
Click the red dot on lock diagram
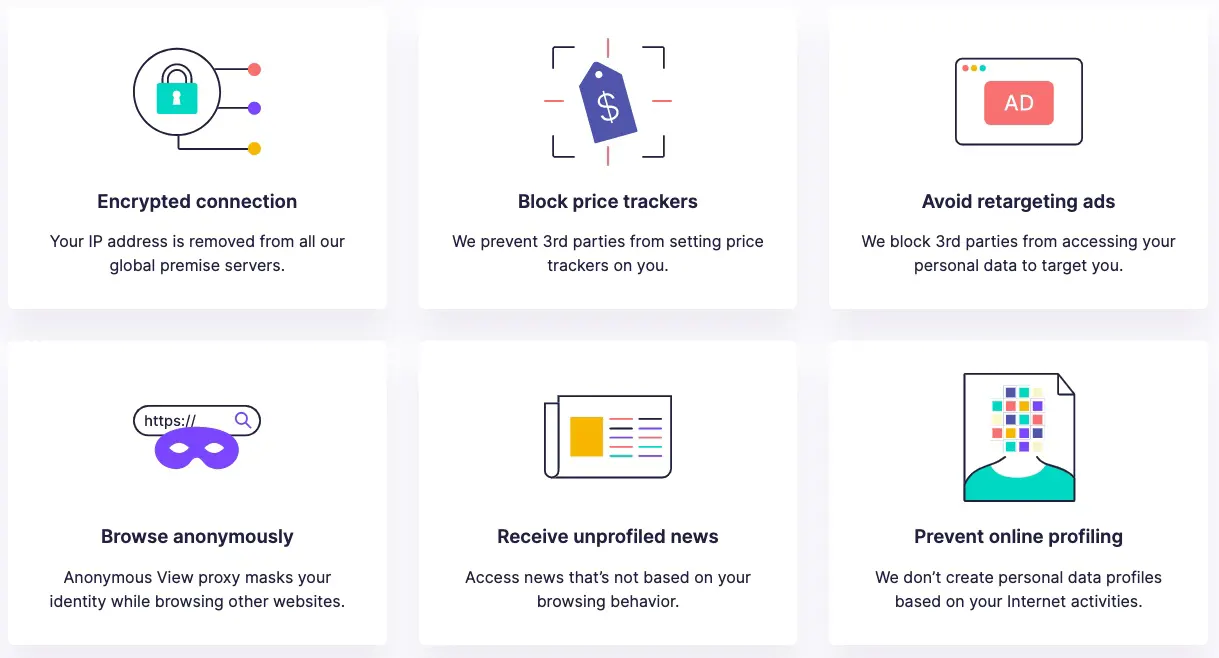tap(254, 69)
